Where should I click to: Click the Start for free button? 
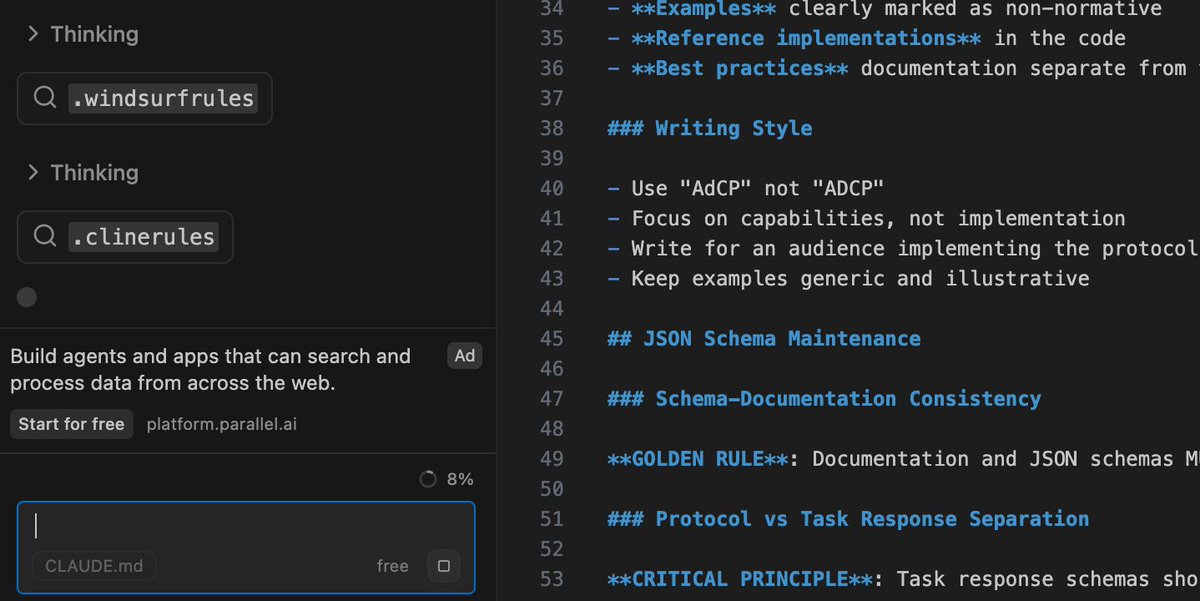tap(72, 424)
